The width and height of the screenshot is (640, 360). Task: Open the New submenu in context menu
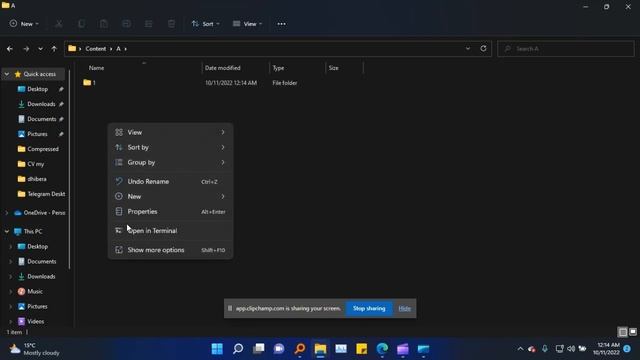[170, 196]
